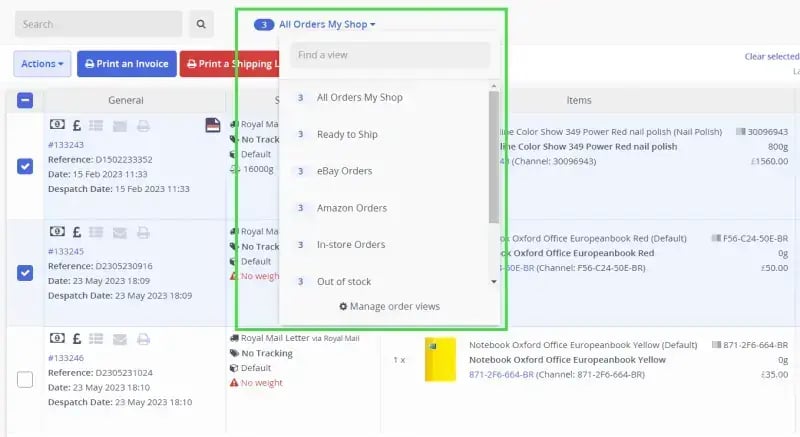Click the Print an Invoice button

pos(127,64)
